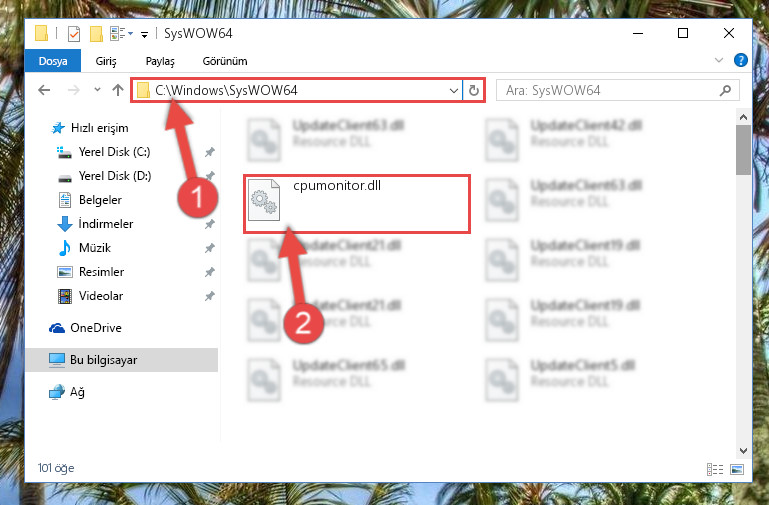Open recent locations dropdown arrow
Screen dimensions: 769x505
pos(97,90)
